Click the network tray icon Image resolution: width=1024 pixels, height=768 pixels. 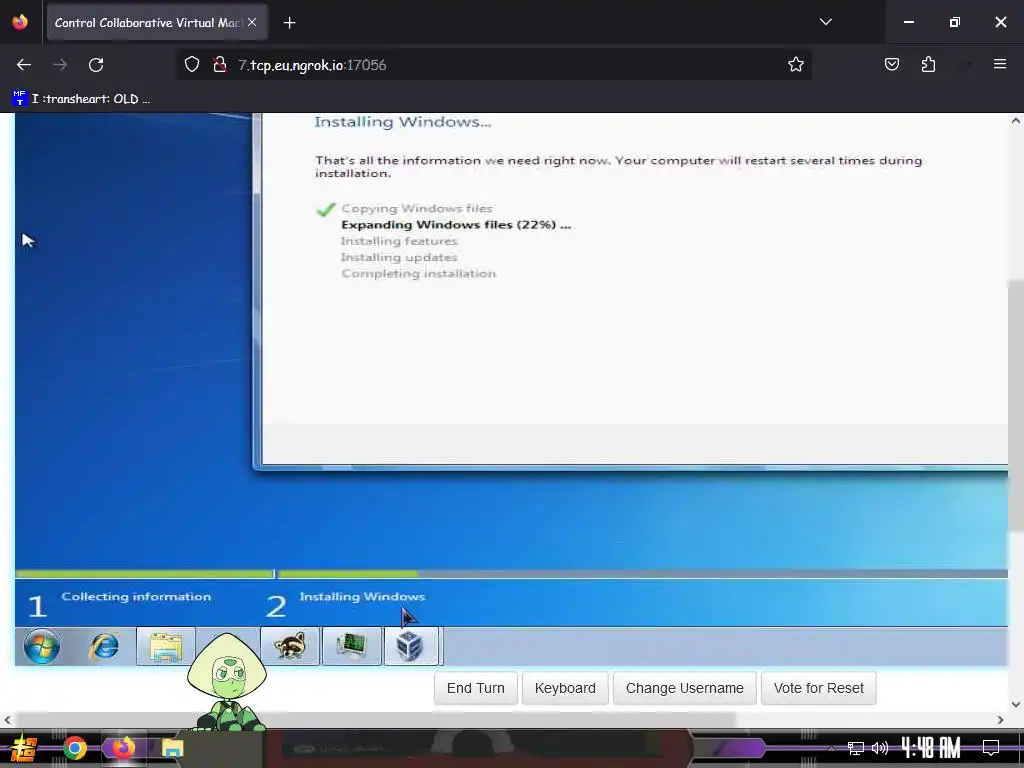pyautogui.click(x=856, y=748)
